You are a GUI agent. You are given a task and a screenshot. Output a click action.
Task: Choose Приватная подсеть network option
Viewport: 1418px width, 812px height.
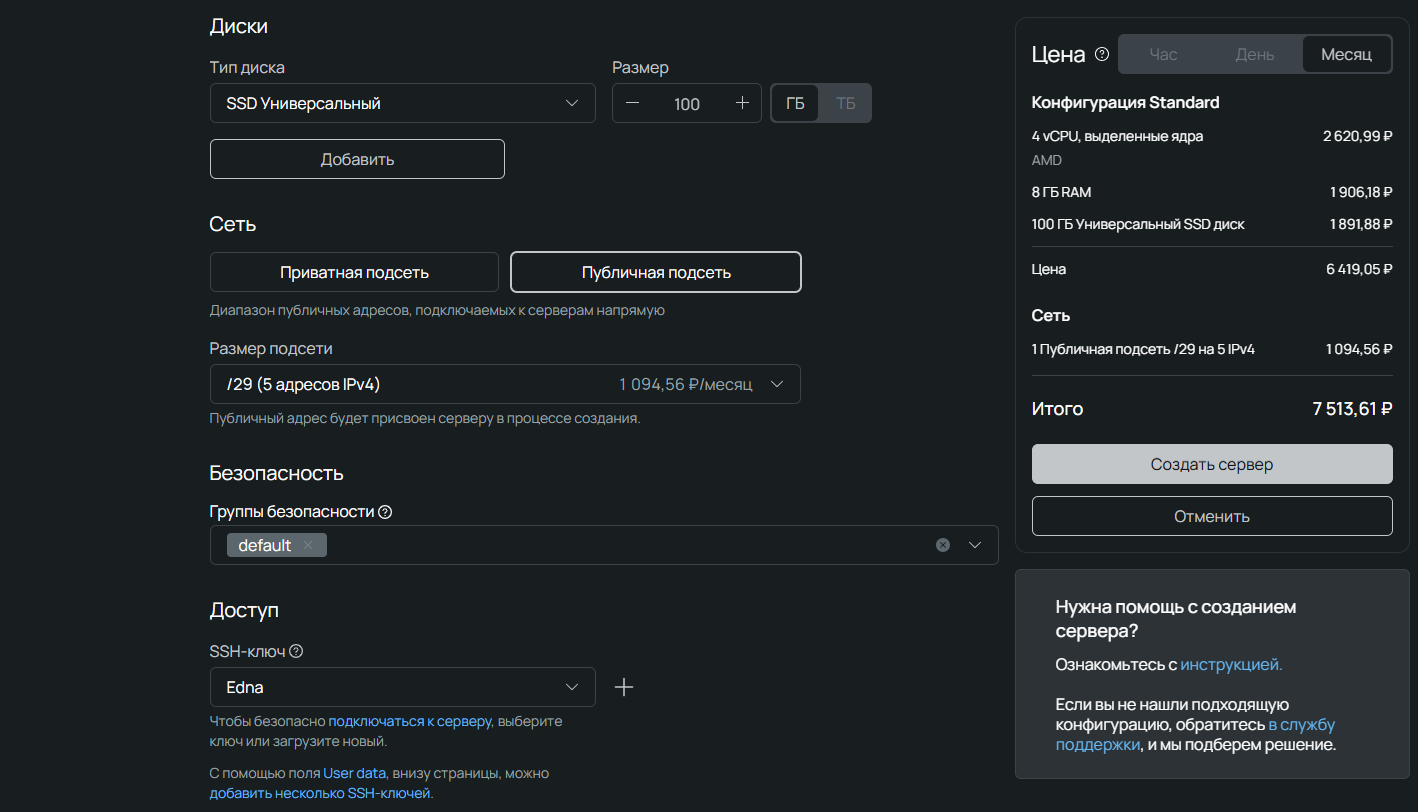click(x=354, y=272)
